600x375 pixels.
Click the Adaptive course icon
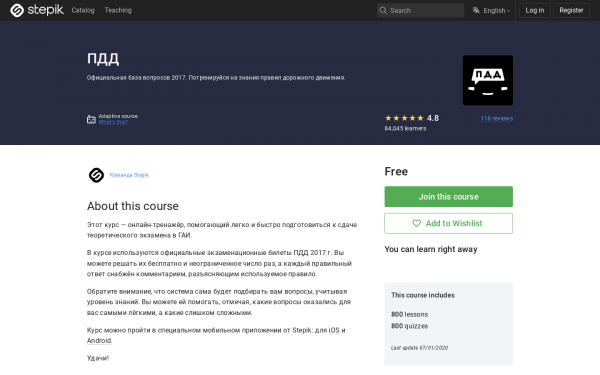click(x=91, y=119)
